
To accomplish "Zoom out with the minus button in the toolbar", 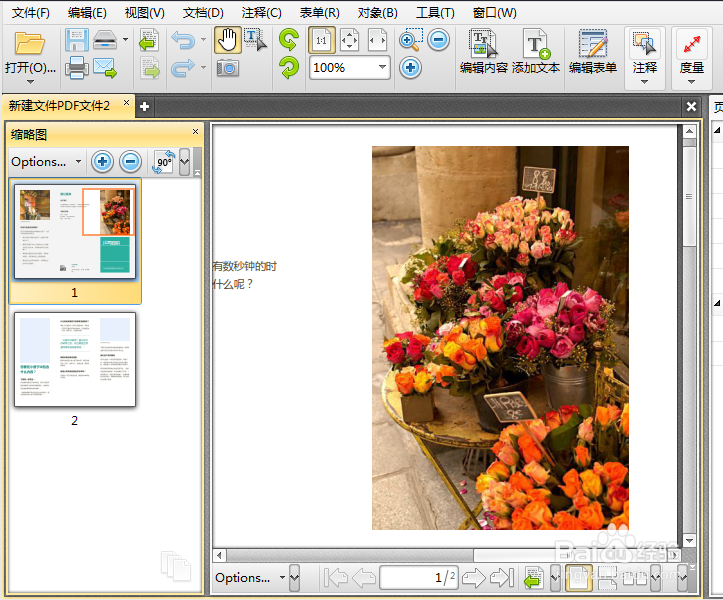I will click(438, 40).
